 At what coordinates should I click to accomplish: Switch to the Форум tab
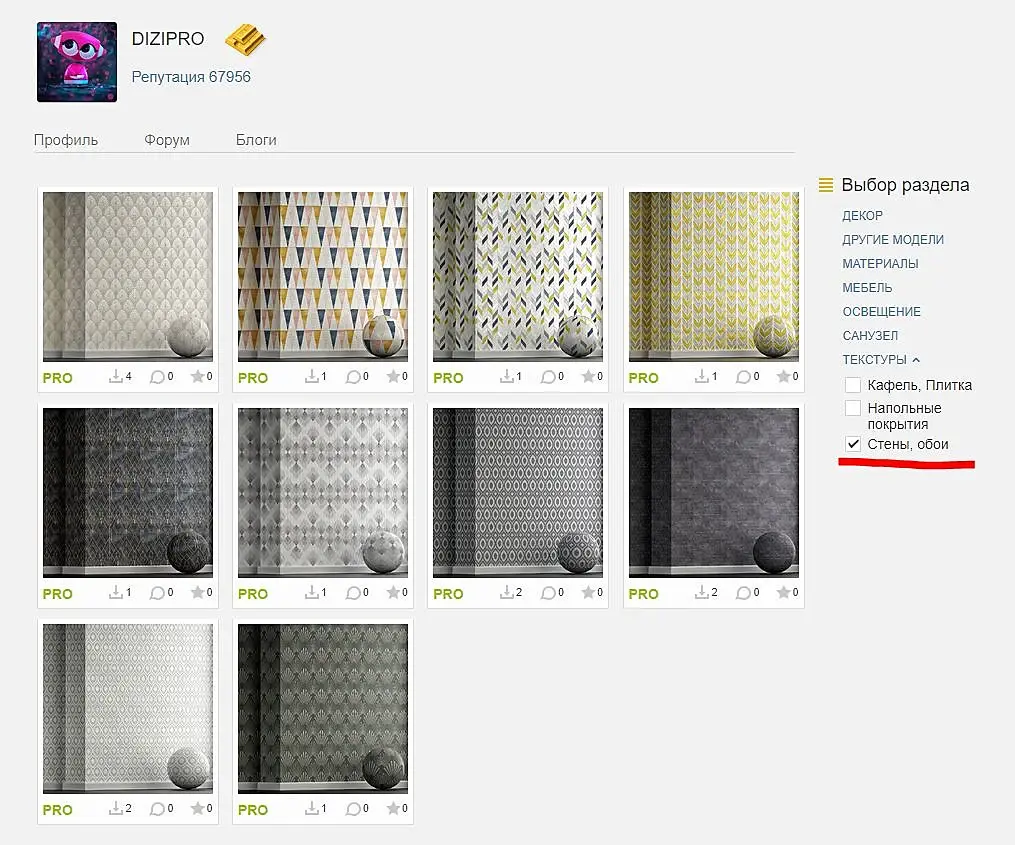tap(167, 140)
